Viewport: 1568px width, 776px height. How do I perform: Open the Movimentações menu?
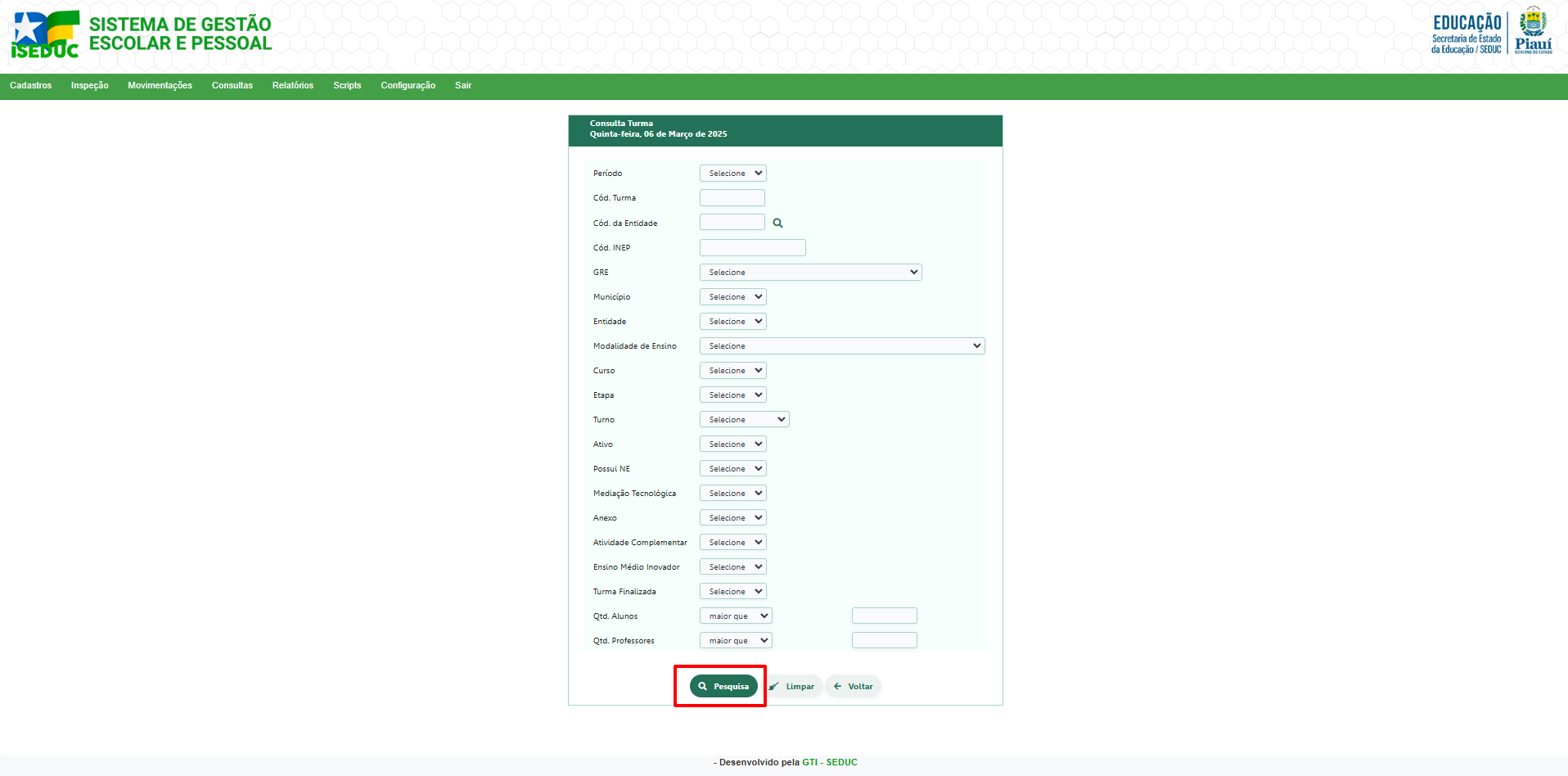[160, 86]
